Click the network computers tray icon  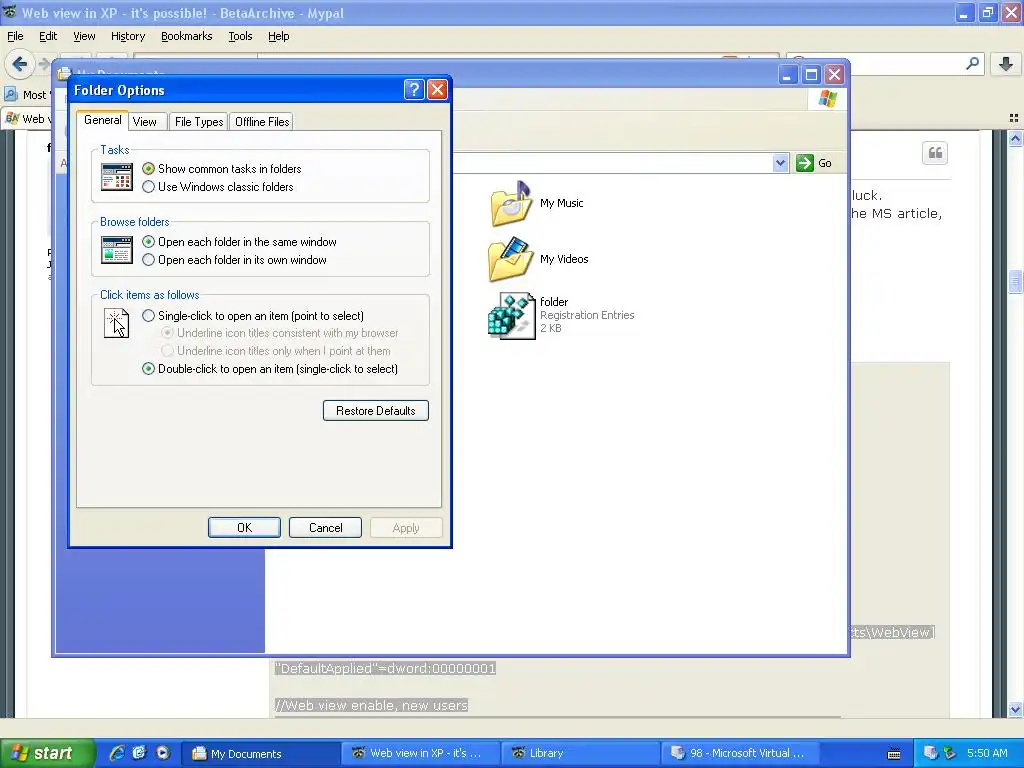pos(931,753)
